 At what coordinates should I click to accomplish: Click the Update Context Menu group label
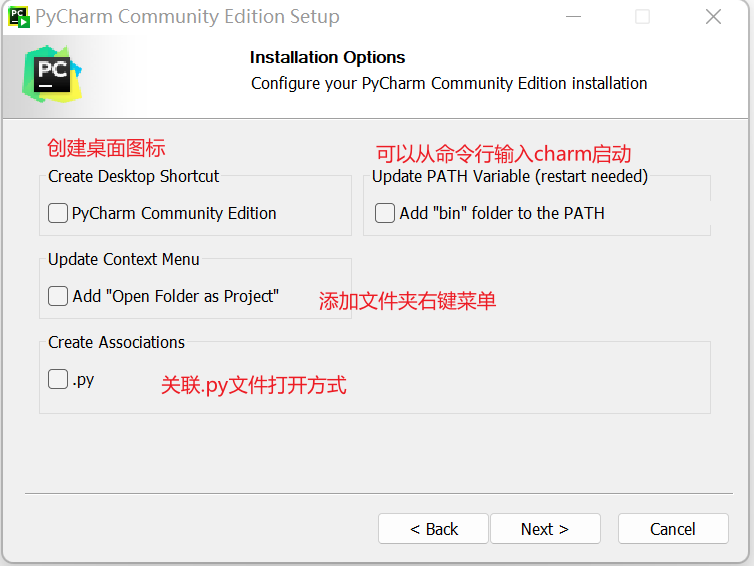click(123, 259)
